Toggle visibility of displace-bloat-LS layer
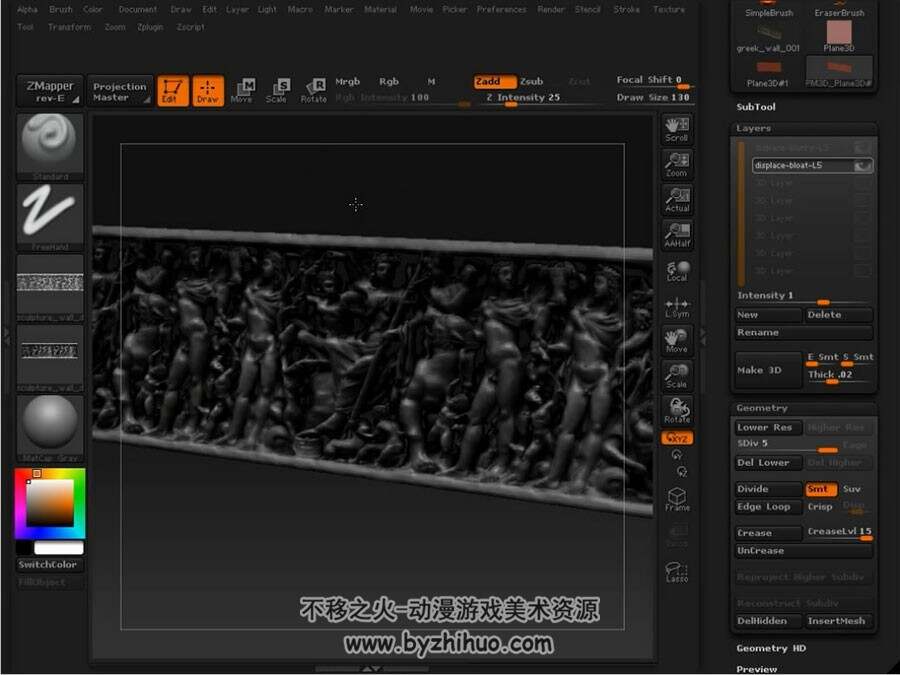The width and height of the screenshot is (900, 675). tap(862, 166)
